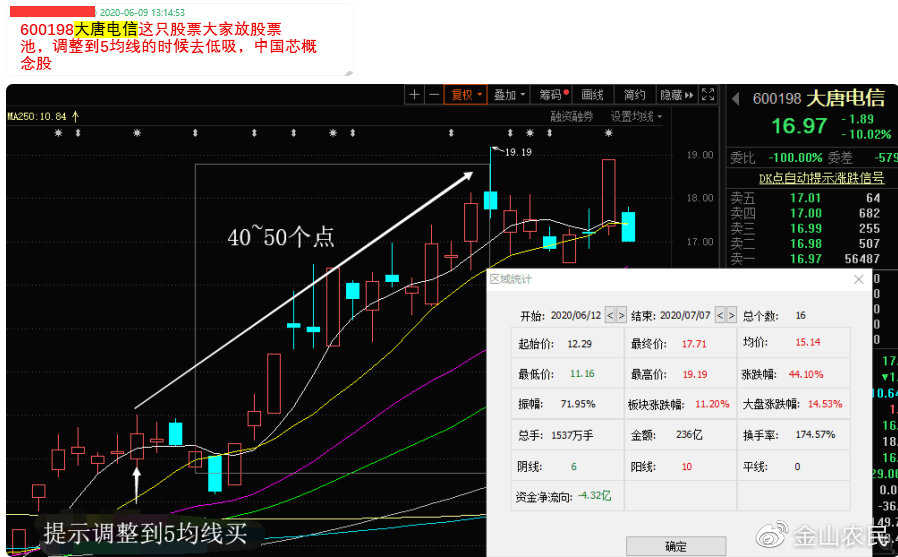Step end date 2020/07/07 forward
898x557 pixels.
[x=731, y=315]
